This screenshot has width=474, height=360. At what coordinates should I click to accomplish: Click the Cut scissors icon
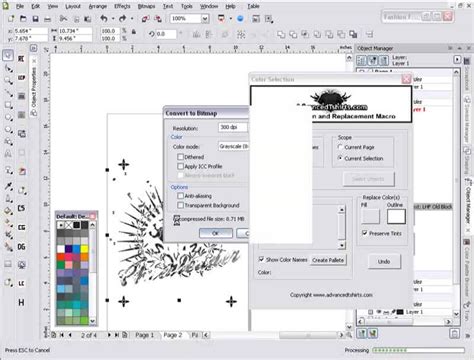[63, 19]
